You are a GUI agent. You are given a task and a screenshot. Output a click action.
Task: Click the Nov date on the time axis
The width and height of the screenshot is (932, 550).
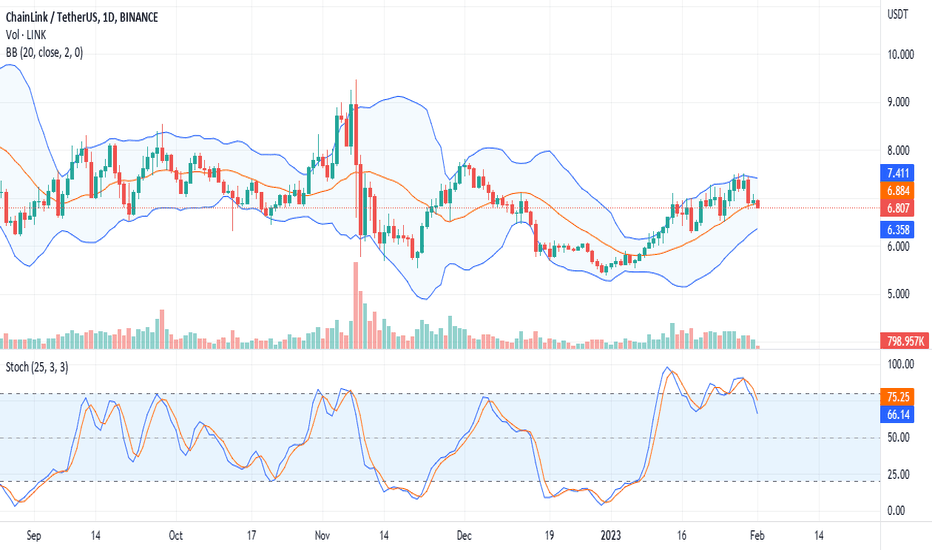pos(322,535)
